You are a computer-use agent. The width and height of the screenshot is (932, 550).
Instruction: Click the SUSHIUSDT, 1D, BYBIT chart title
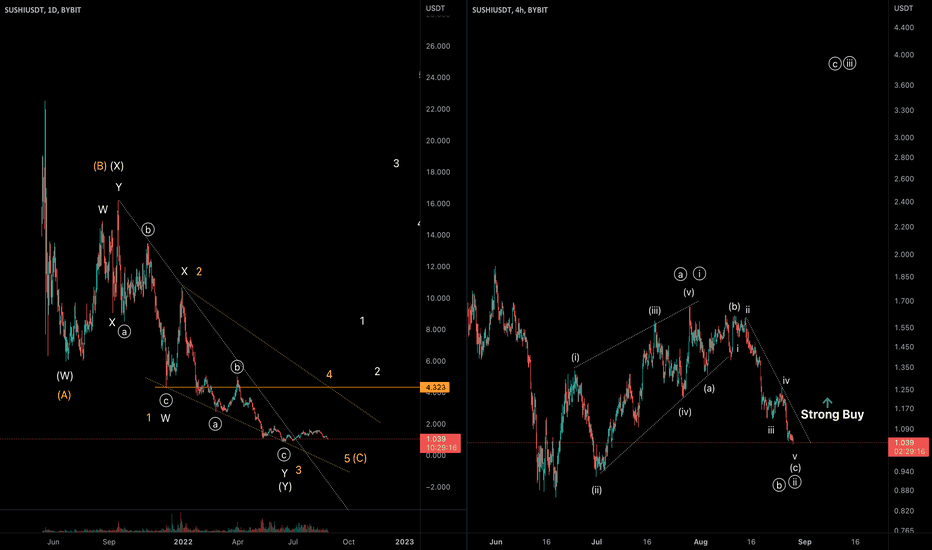coord(43,10)
